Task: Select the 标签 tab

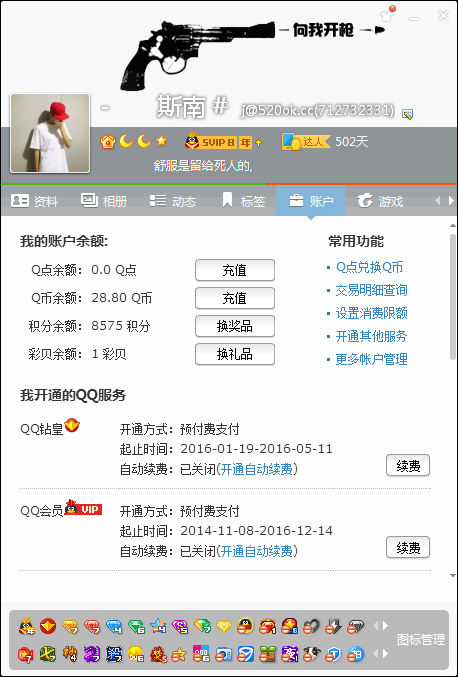Action: point(243,201)
